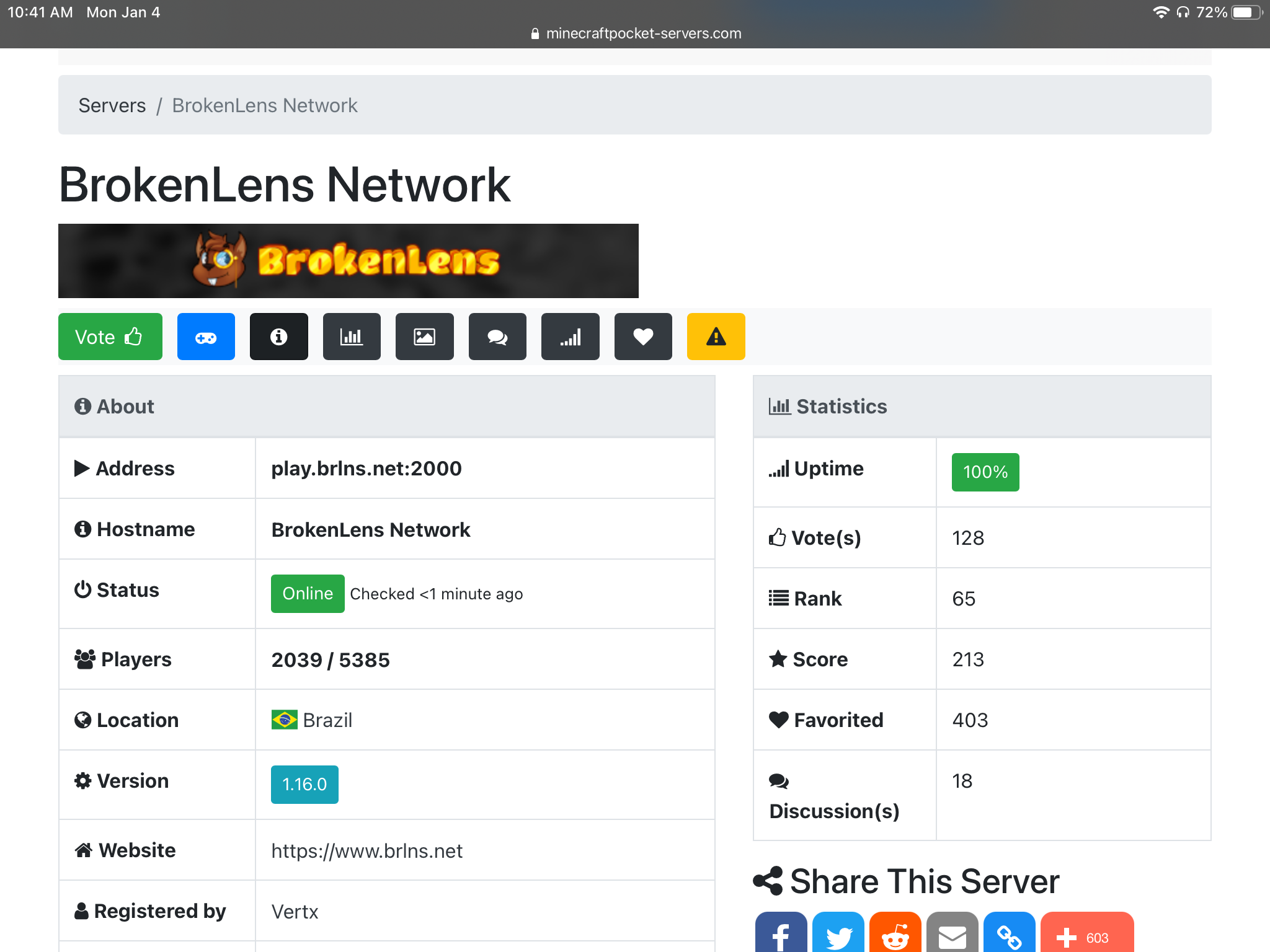Click the BrokenLens Network hostname value
The width and height of the screenshot is (1270, 952).
[371, 530]
